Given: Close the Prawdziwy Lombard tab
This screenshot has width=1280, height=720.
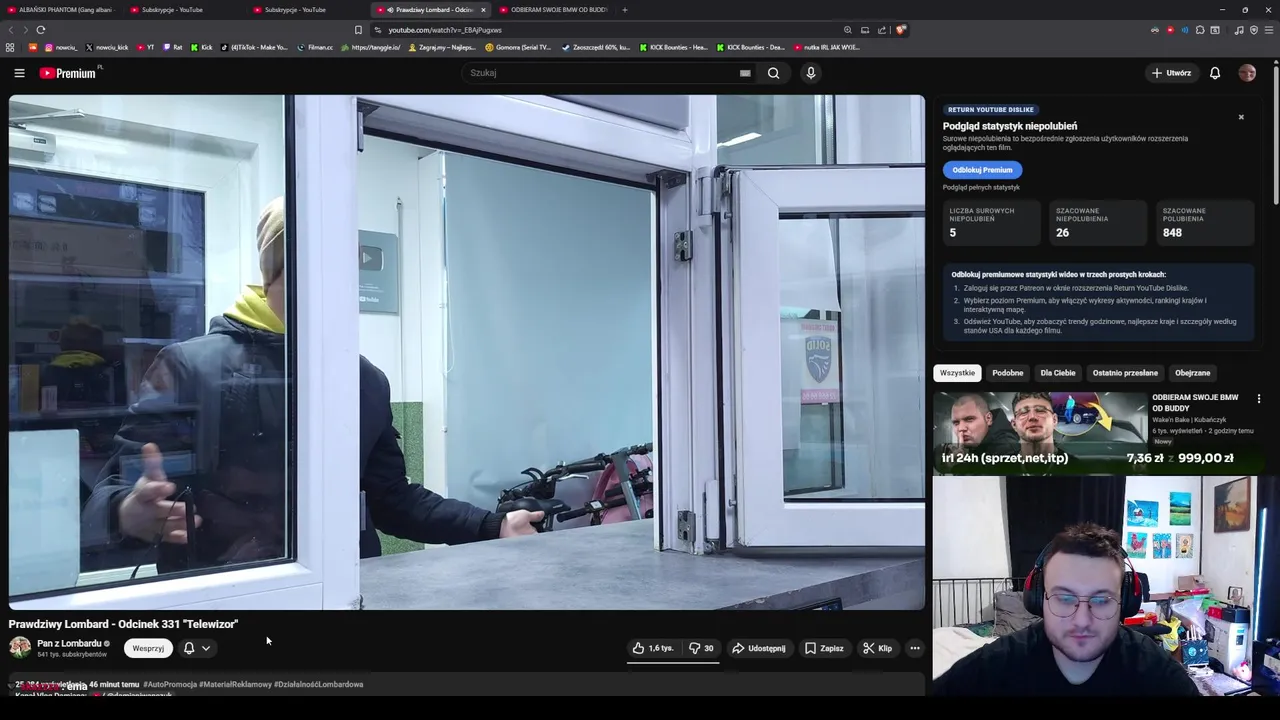Looking at the screenshot, I should (483, 10).
